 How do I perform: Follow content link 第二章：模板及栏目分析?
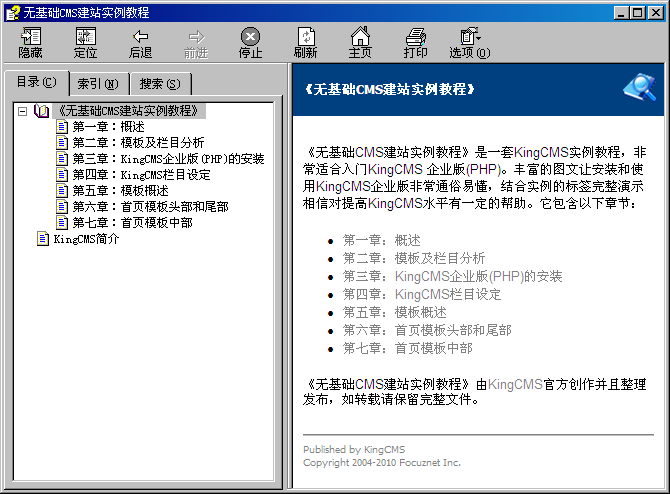(414, 259)
